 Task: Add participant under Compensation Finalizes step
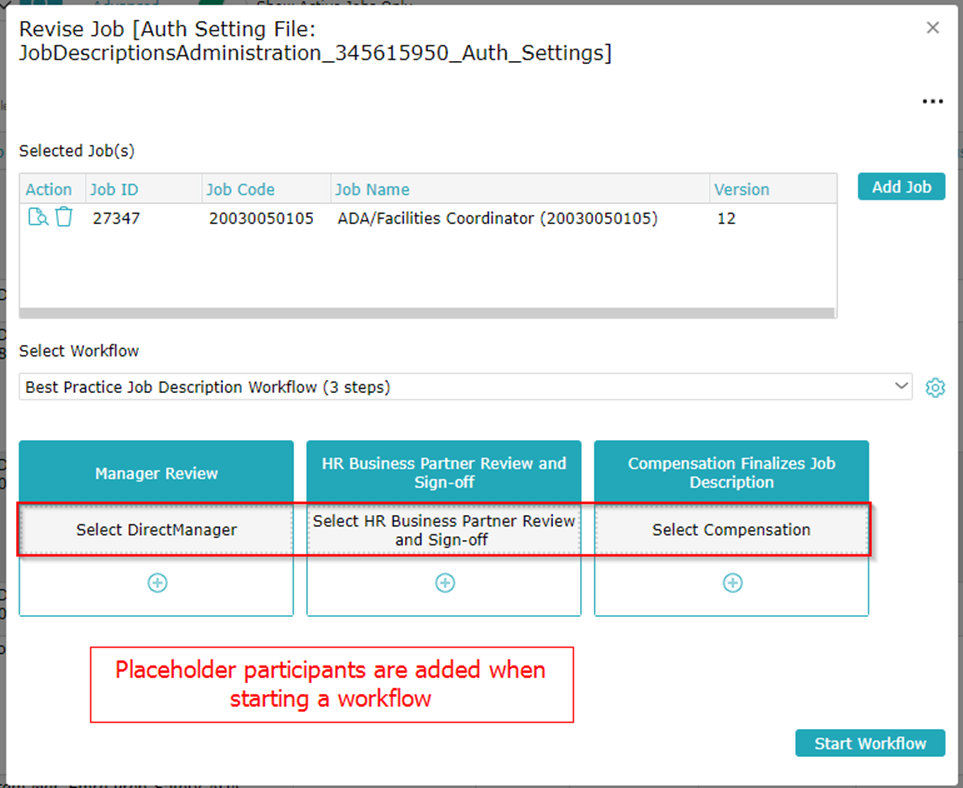pos(732,583)
